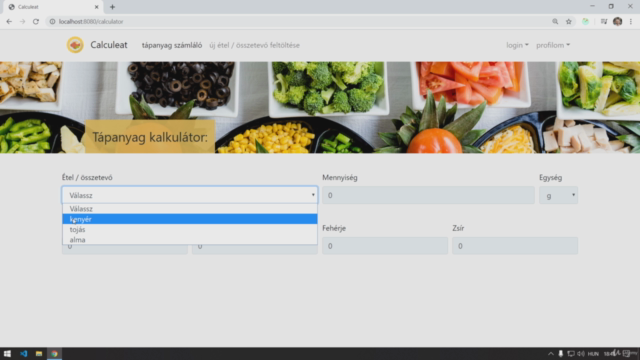Click the Zsír value field
640x360 pixels.
pos(515,246)
